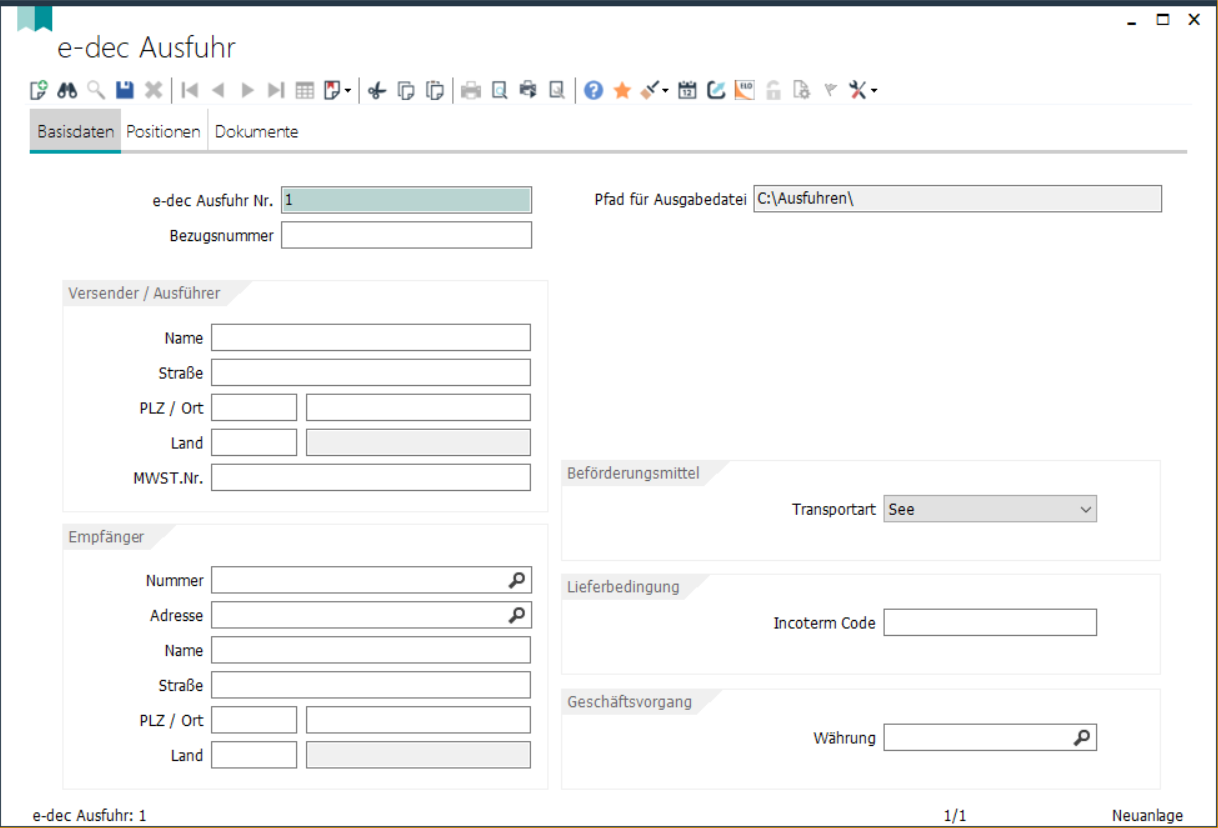Click the orange ELO icon
Viewport: 1218px width, 828px height.
[744, 91]
